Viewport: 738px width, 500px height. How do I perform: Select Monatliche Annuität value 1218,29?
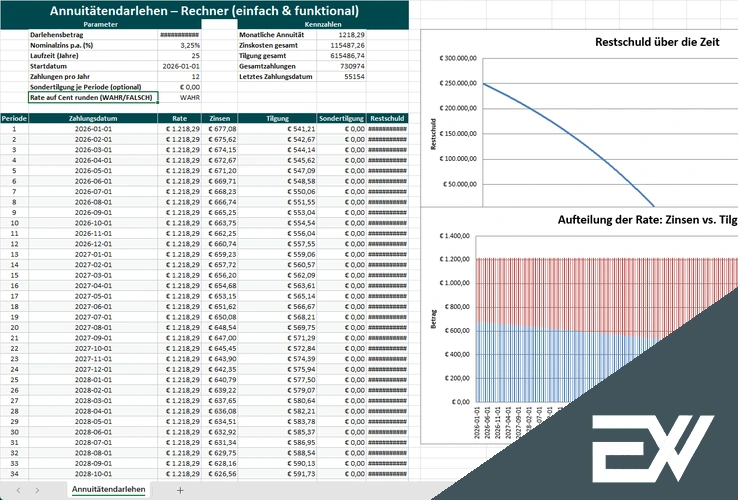[x=341, y=35]
